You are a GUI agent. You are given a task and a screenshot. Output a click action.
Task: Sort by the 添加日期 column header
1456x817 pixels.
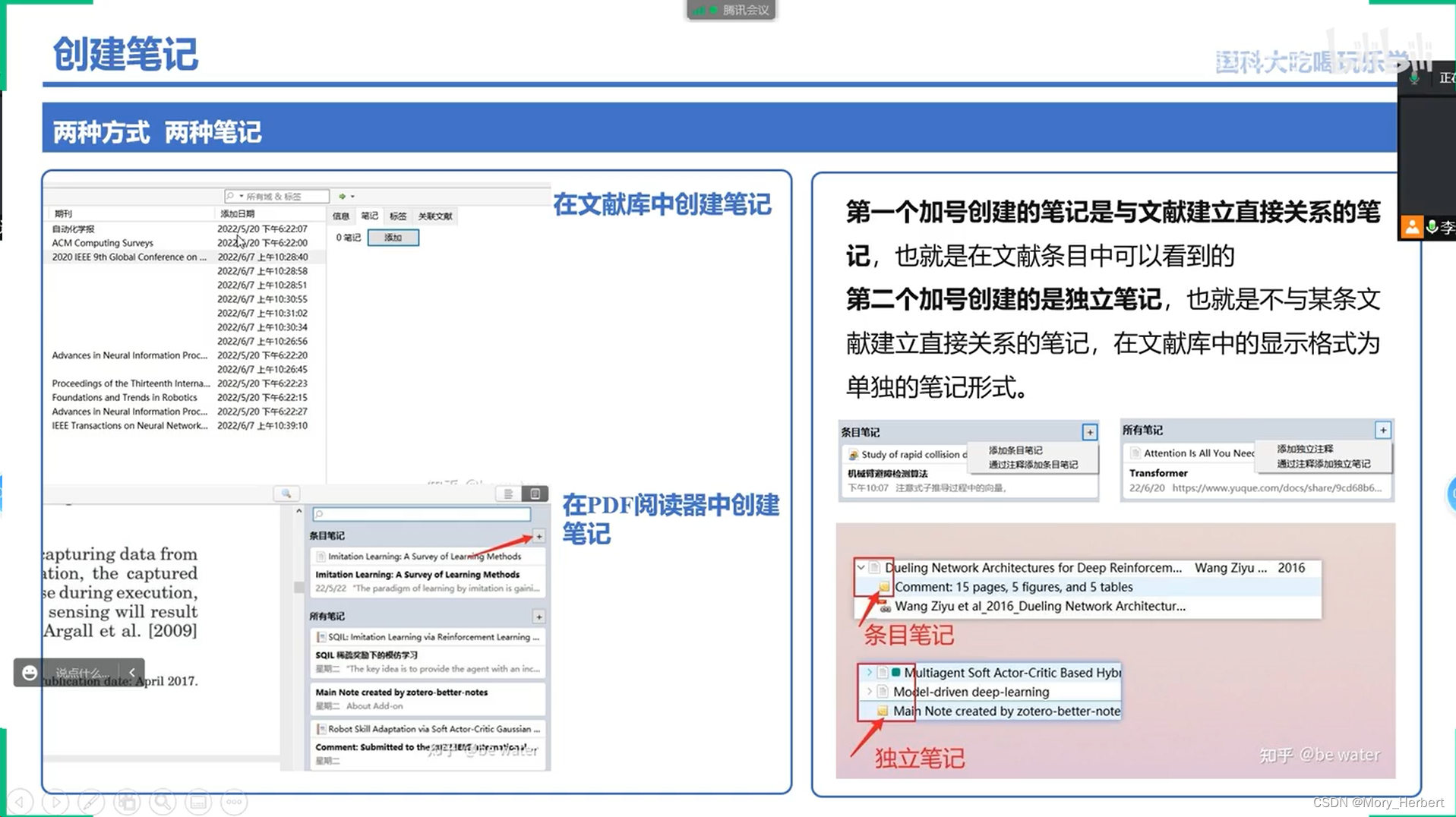pos(238,214)
